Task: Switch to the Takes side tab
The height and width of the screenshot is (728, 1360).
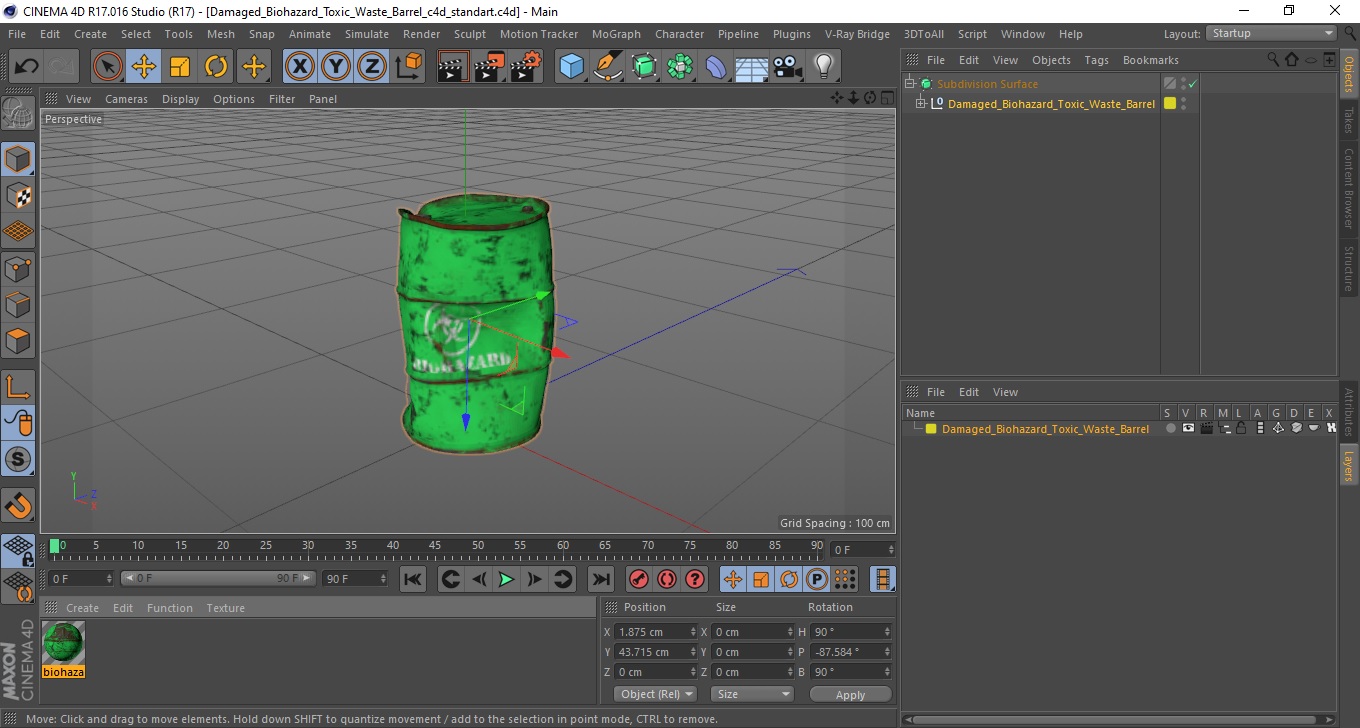Action: pos(1349,120)
